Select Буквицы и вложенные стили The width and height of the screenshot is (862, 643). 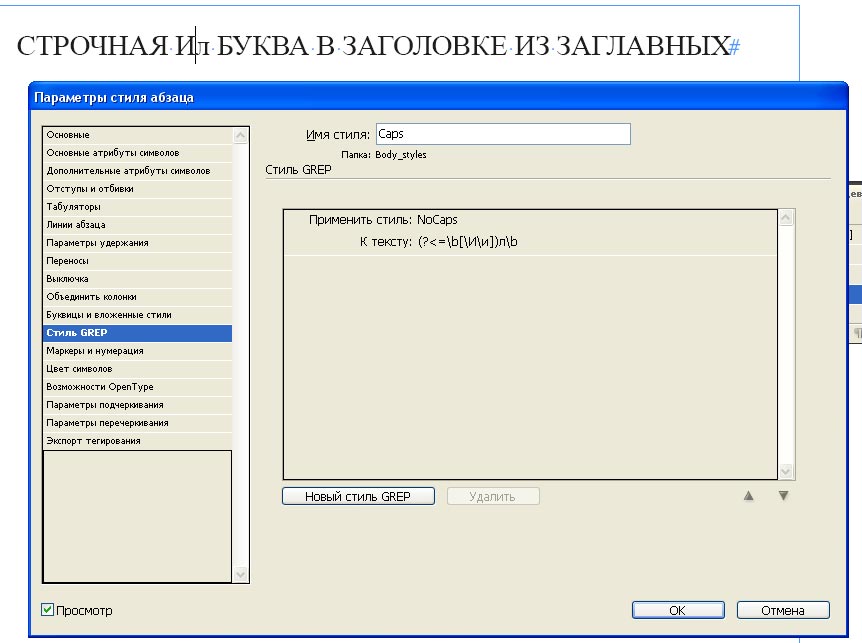click(x=137, y=315)
